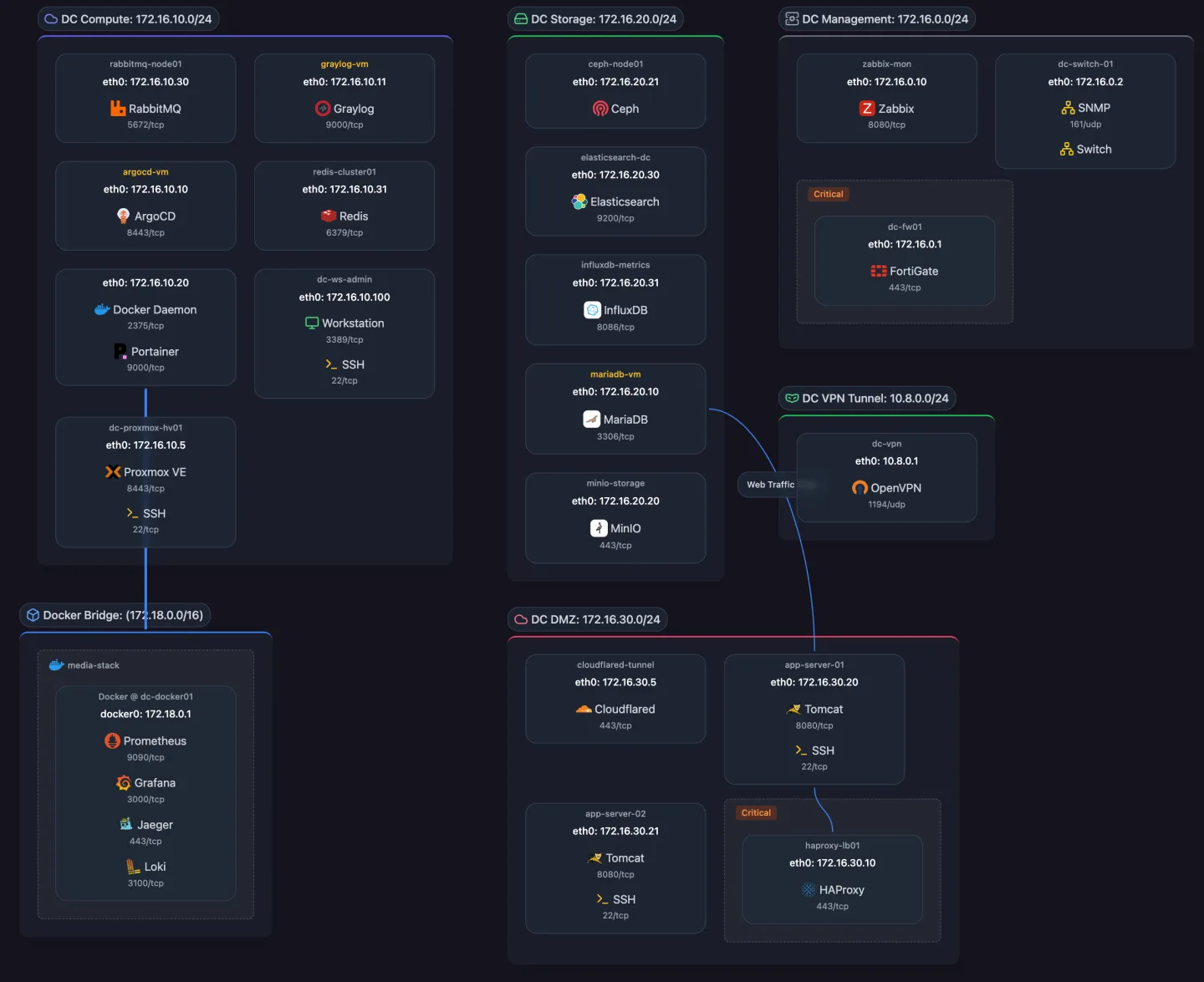Select the RabbitMQ icon on rabbitmq-node01

tap(117, 108)
